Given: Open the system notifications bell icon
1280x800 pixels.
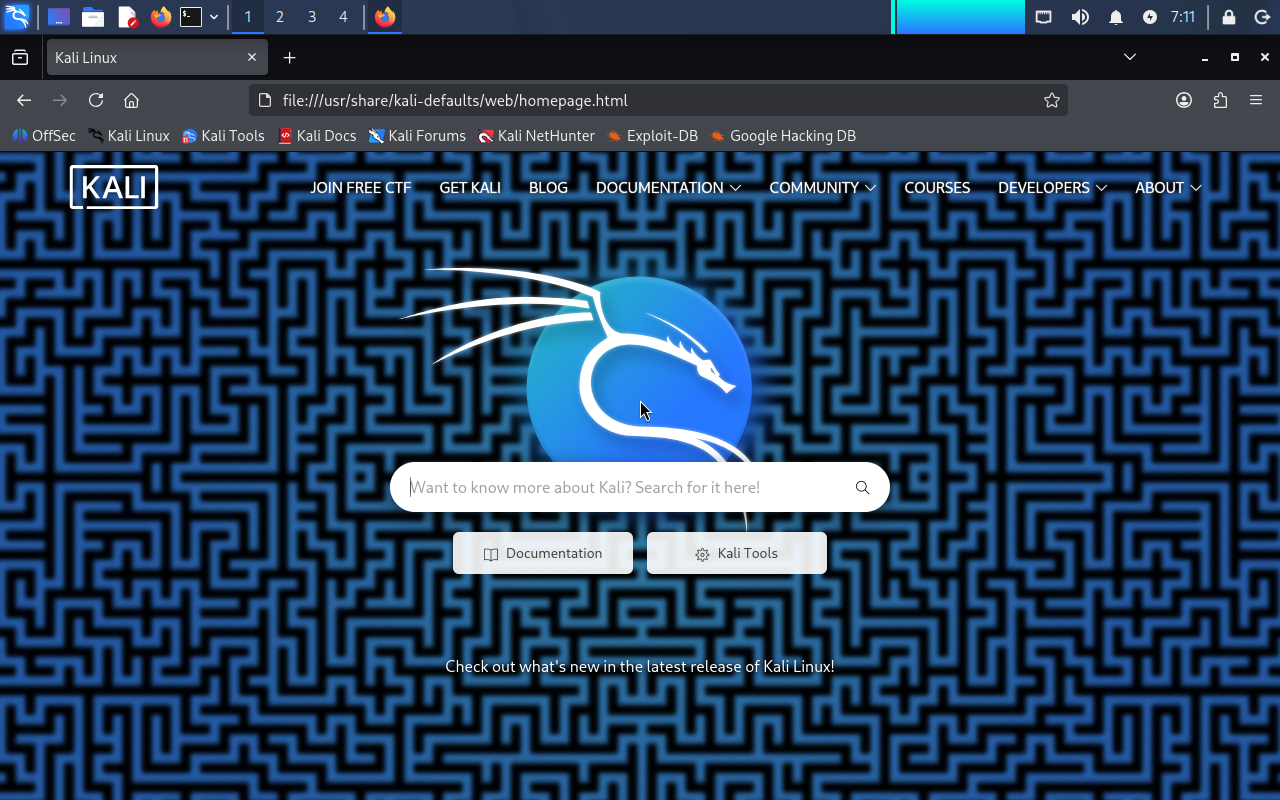Looking at the screenshot, I should (1116, 17).
